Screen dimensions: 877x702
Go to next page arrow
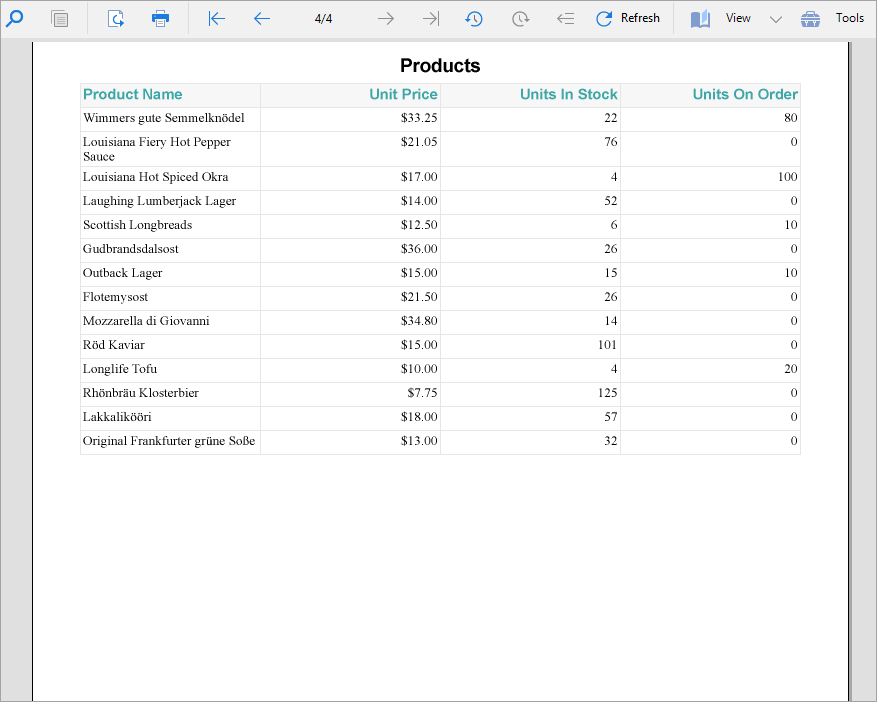(385, 18)
